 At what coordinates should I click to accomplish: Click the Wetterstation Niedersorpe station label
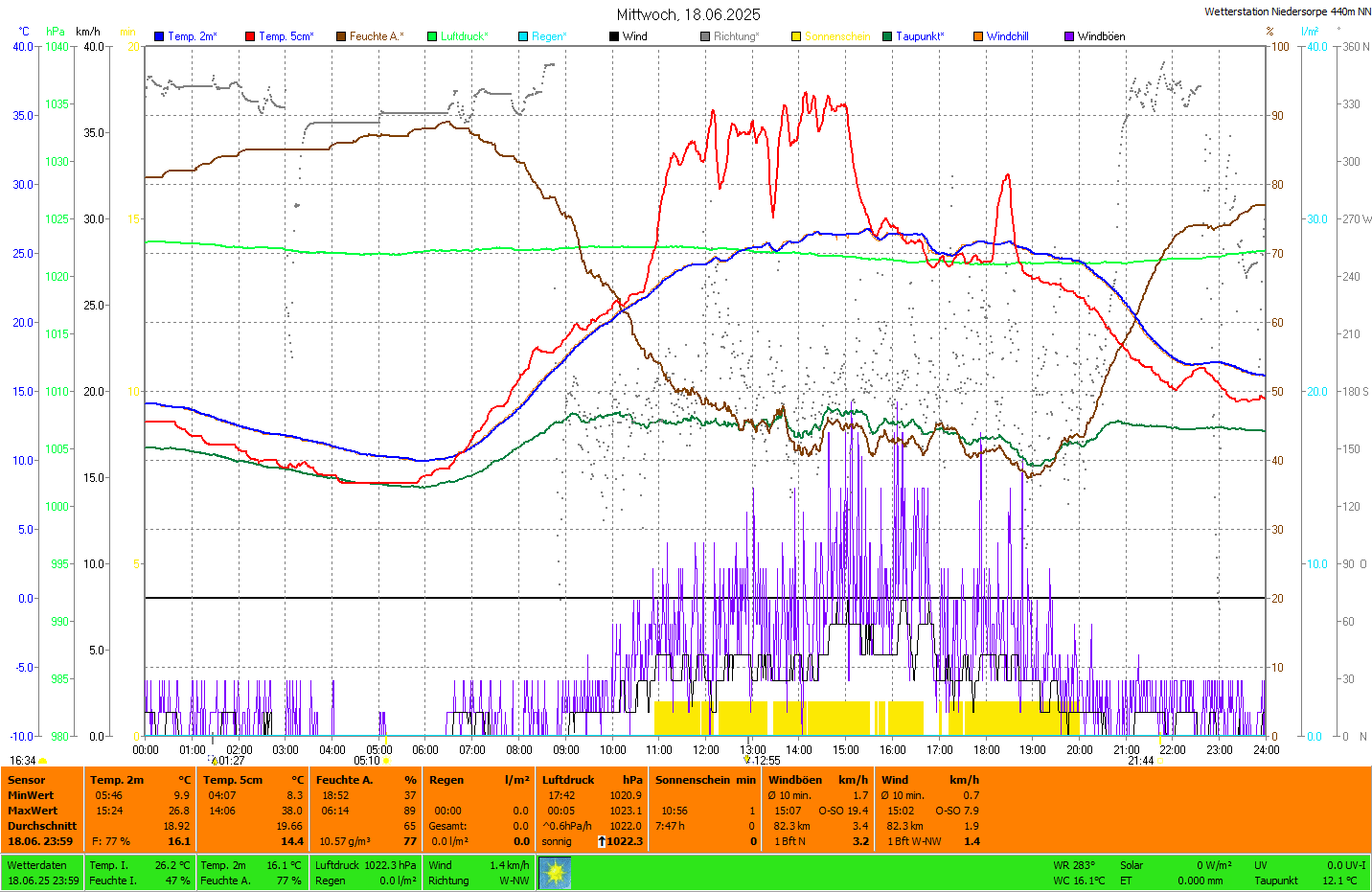pos(1287,11)
